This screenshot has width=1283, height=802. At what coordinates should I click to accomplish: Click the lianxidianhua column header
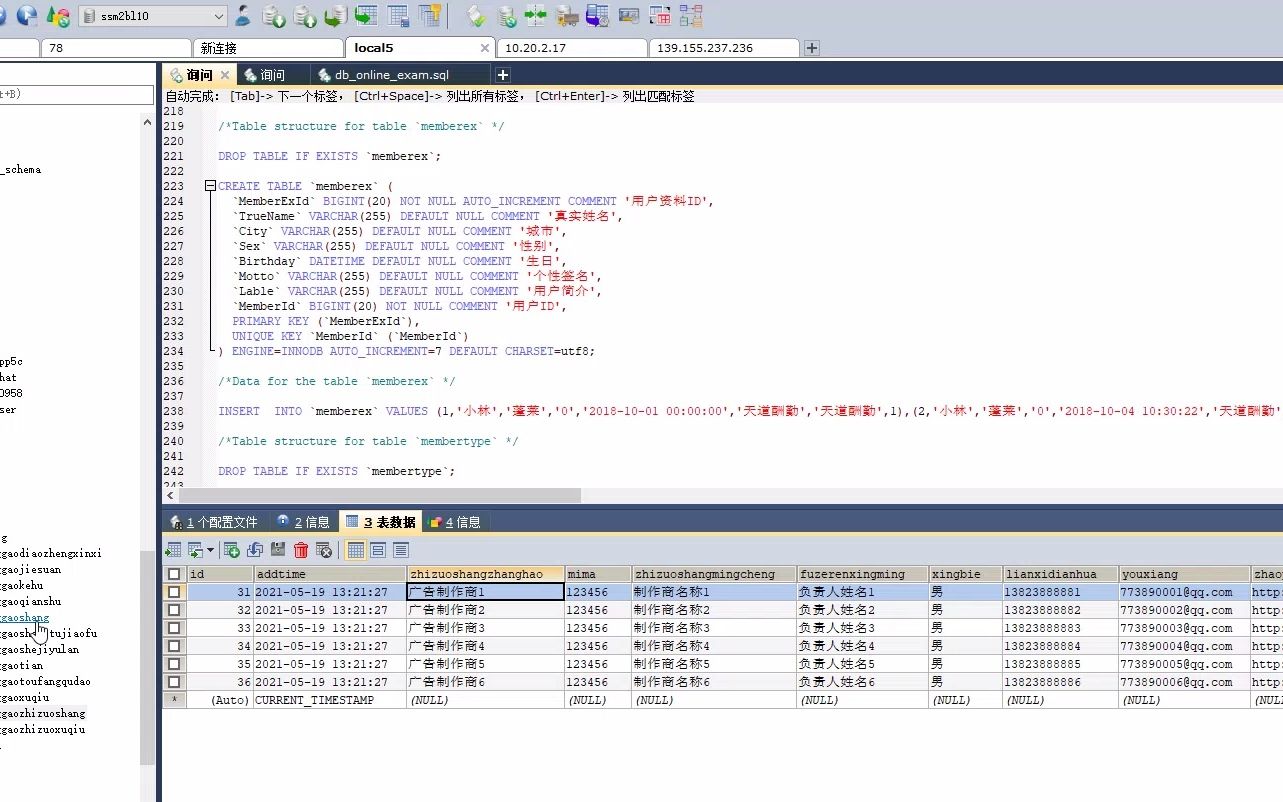(1061, 574)
